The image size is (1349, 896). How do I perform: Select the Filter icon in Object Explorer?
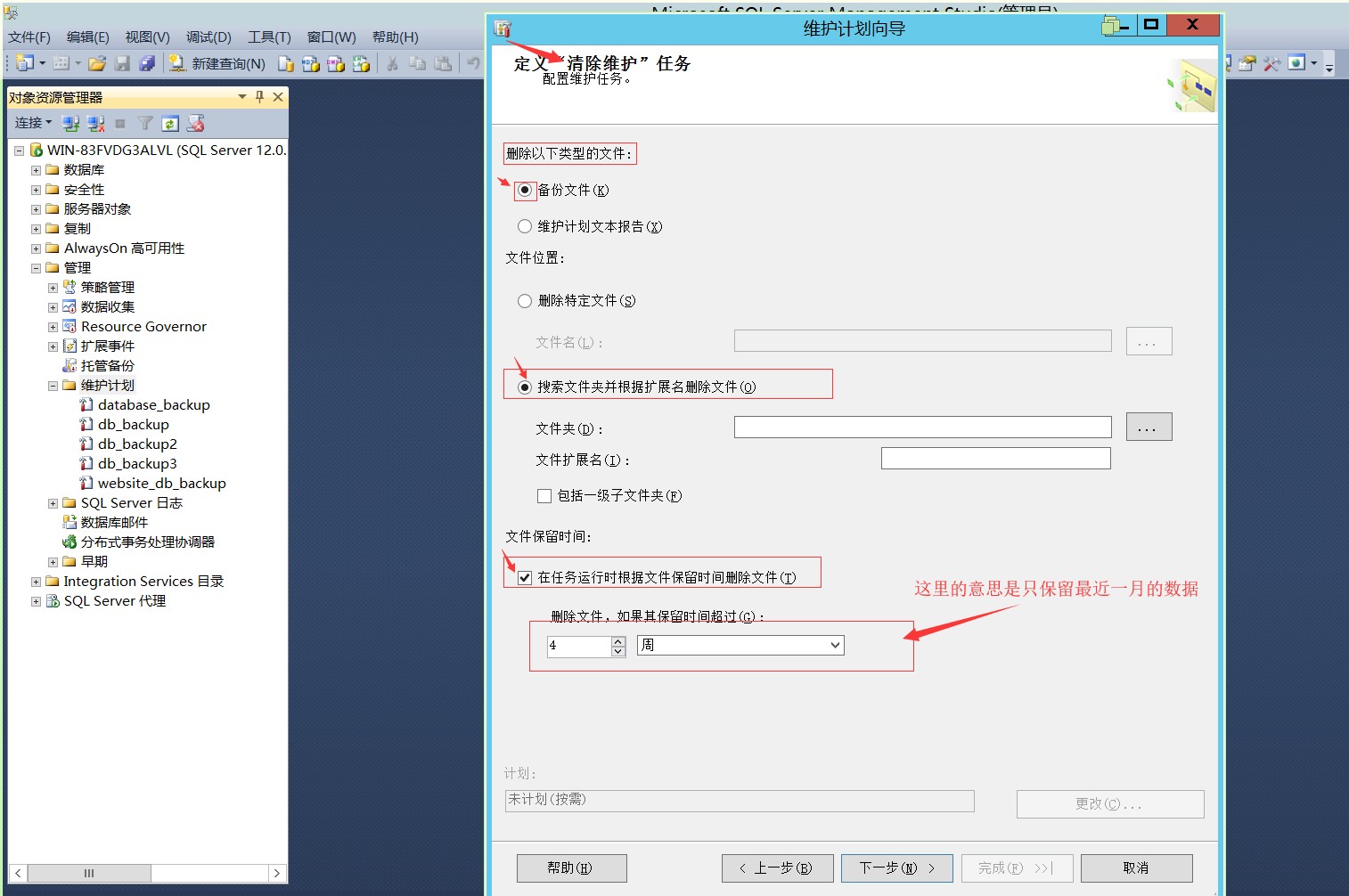pos(144,123)
